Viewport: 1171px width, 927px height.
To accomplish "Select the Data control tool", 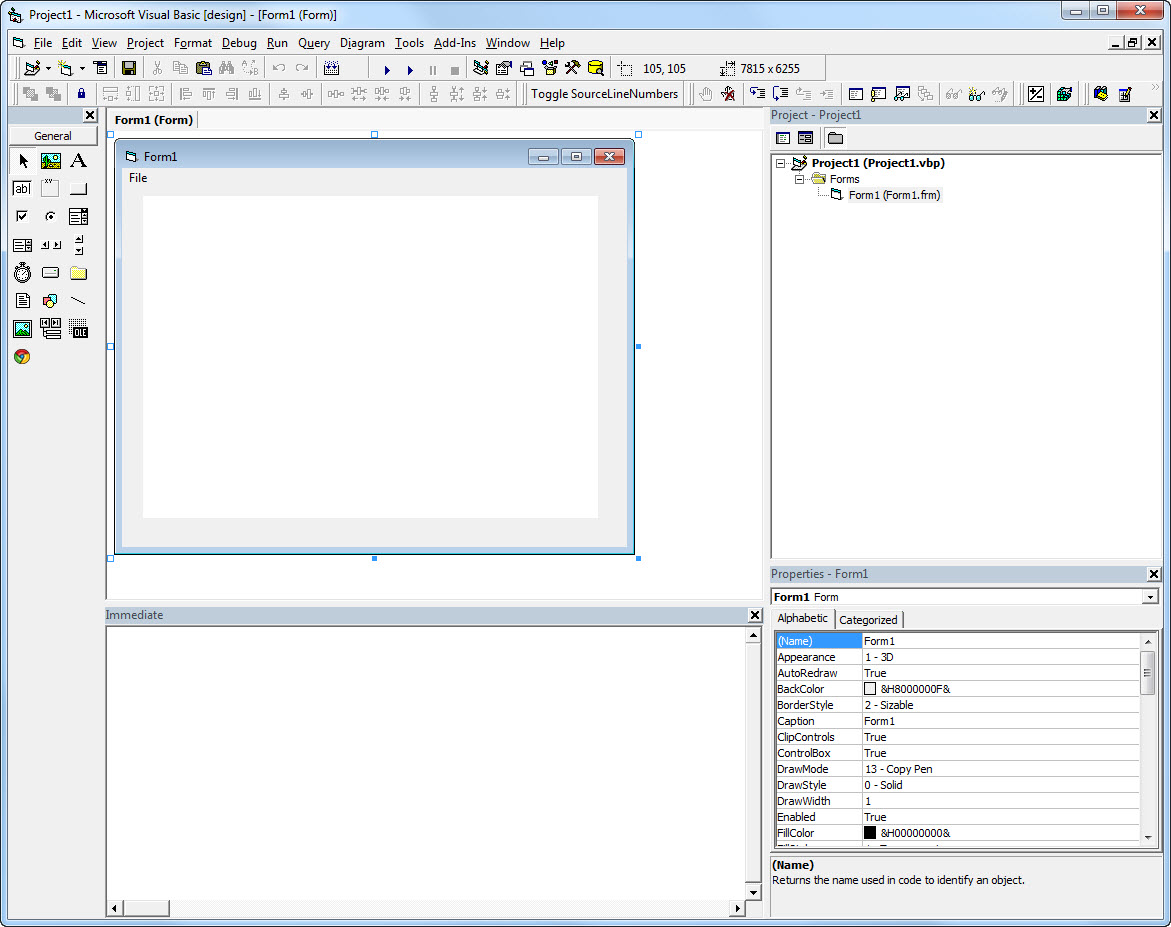I will tap(51, 329).
